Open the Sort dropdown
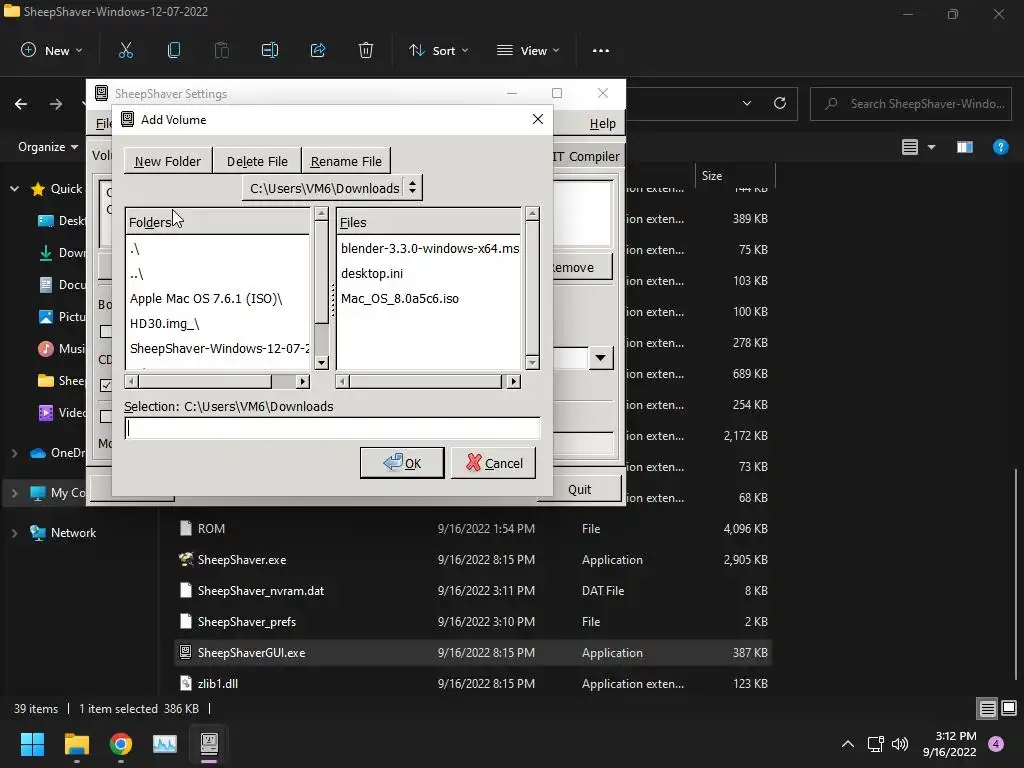The height and width of the screenshot is (768, 1024). (438, 50)
